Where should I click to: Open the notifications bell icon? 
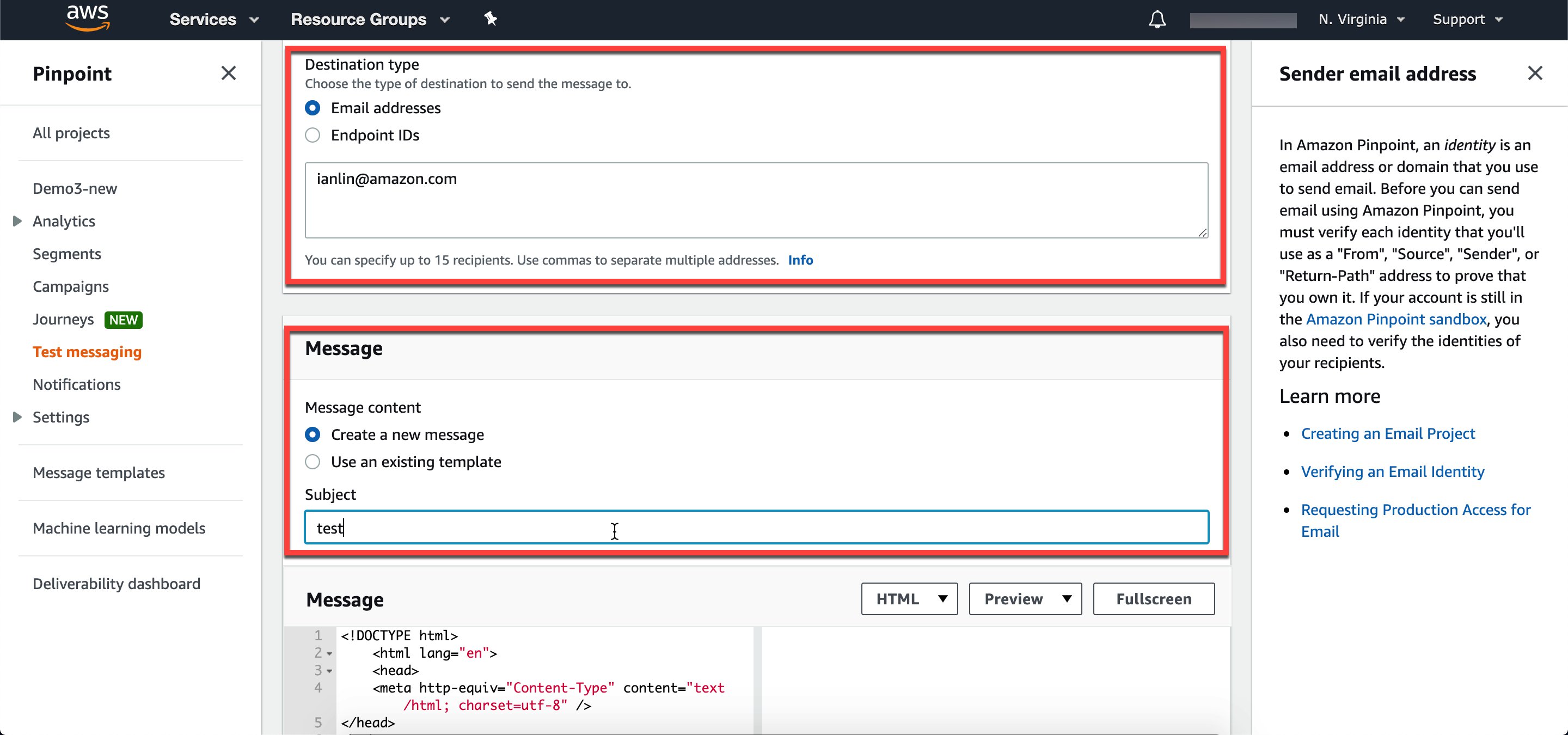tap(1156, 20)
